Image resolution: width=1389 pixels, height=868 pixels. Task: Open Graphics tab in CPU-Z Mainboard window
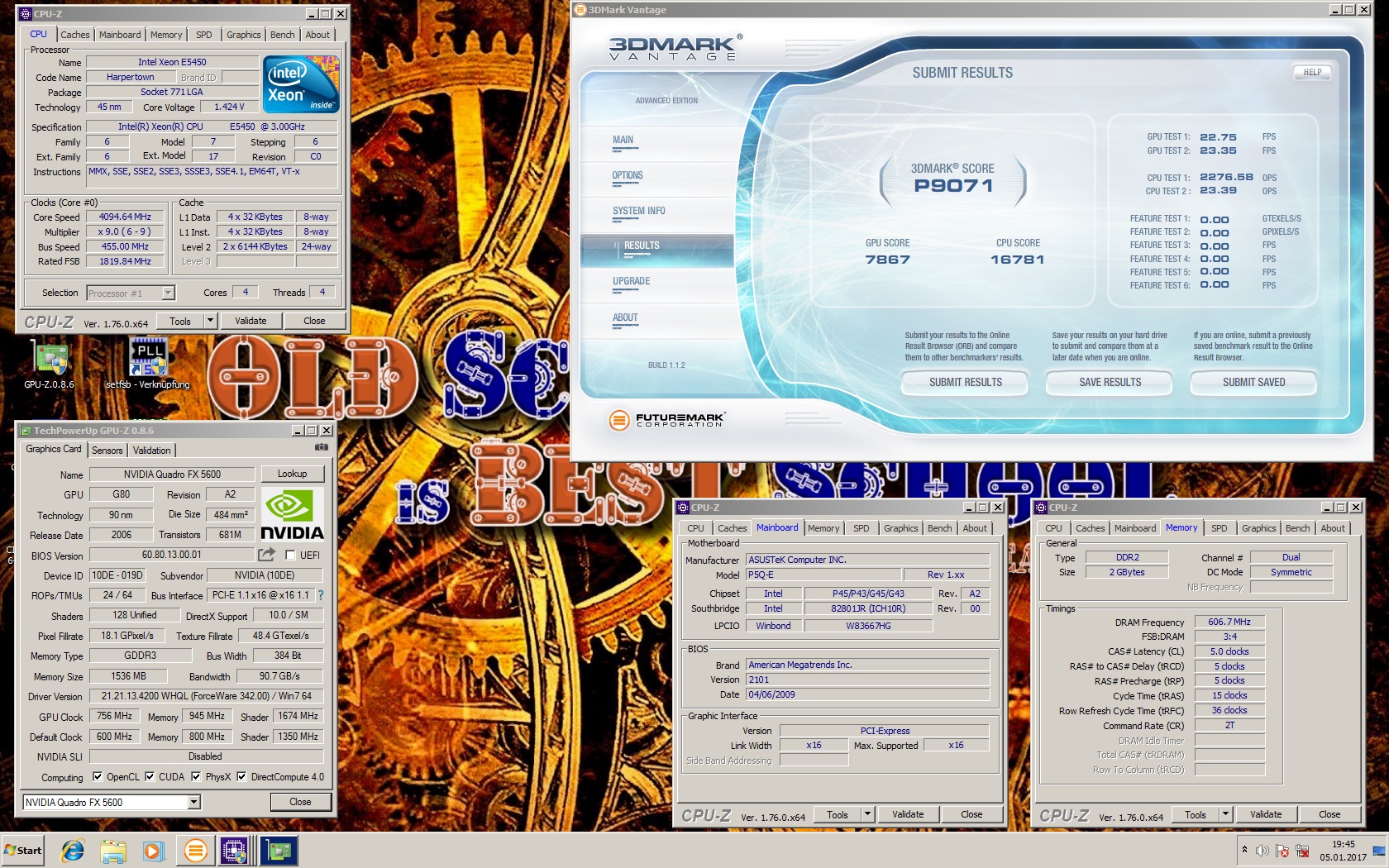(x=900, y=528)
